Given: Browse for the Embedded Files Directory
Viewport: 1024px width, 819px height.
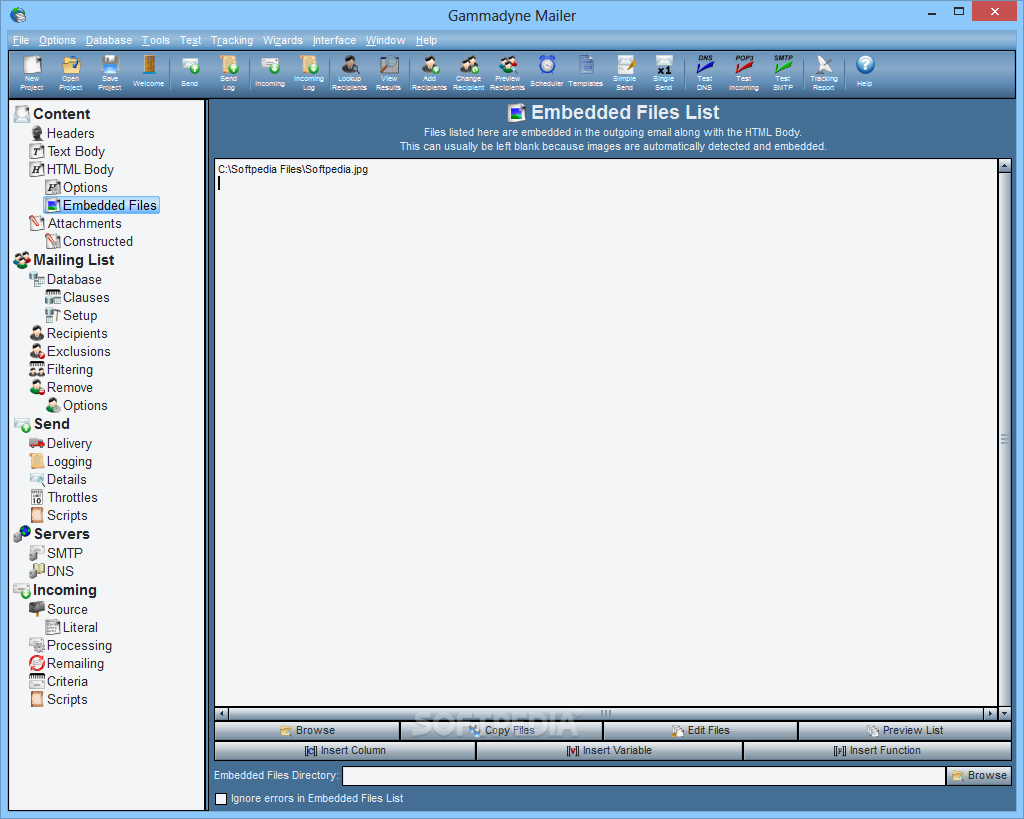Looking at the screenshot, I should pos(979,775).
